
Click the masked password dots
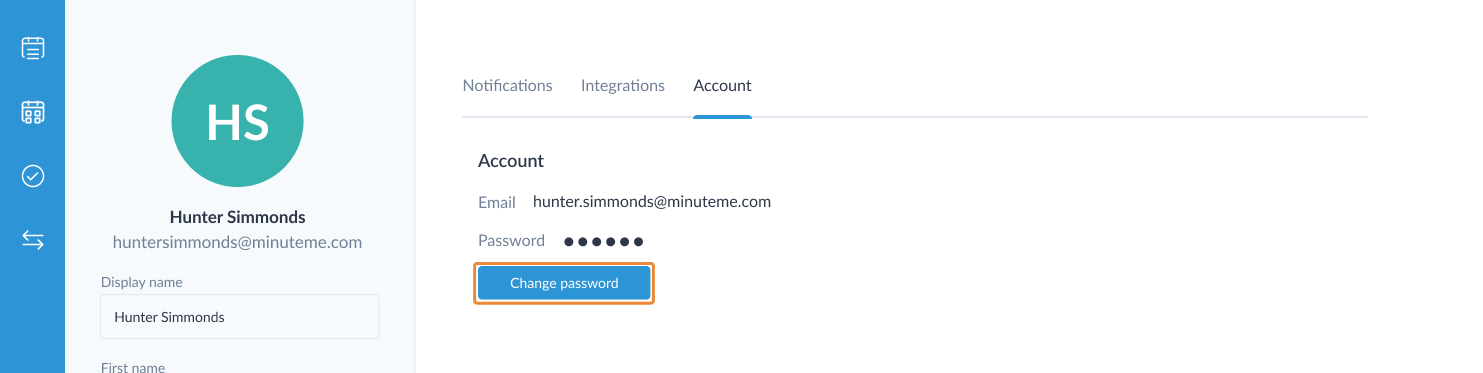tap(603, 241)
